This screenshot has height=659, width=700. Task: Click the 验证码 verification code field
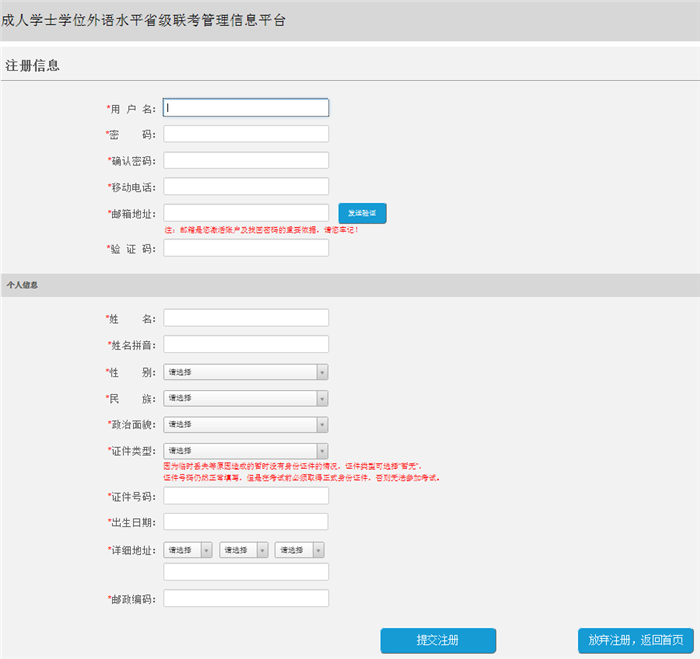(246, 248)
